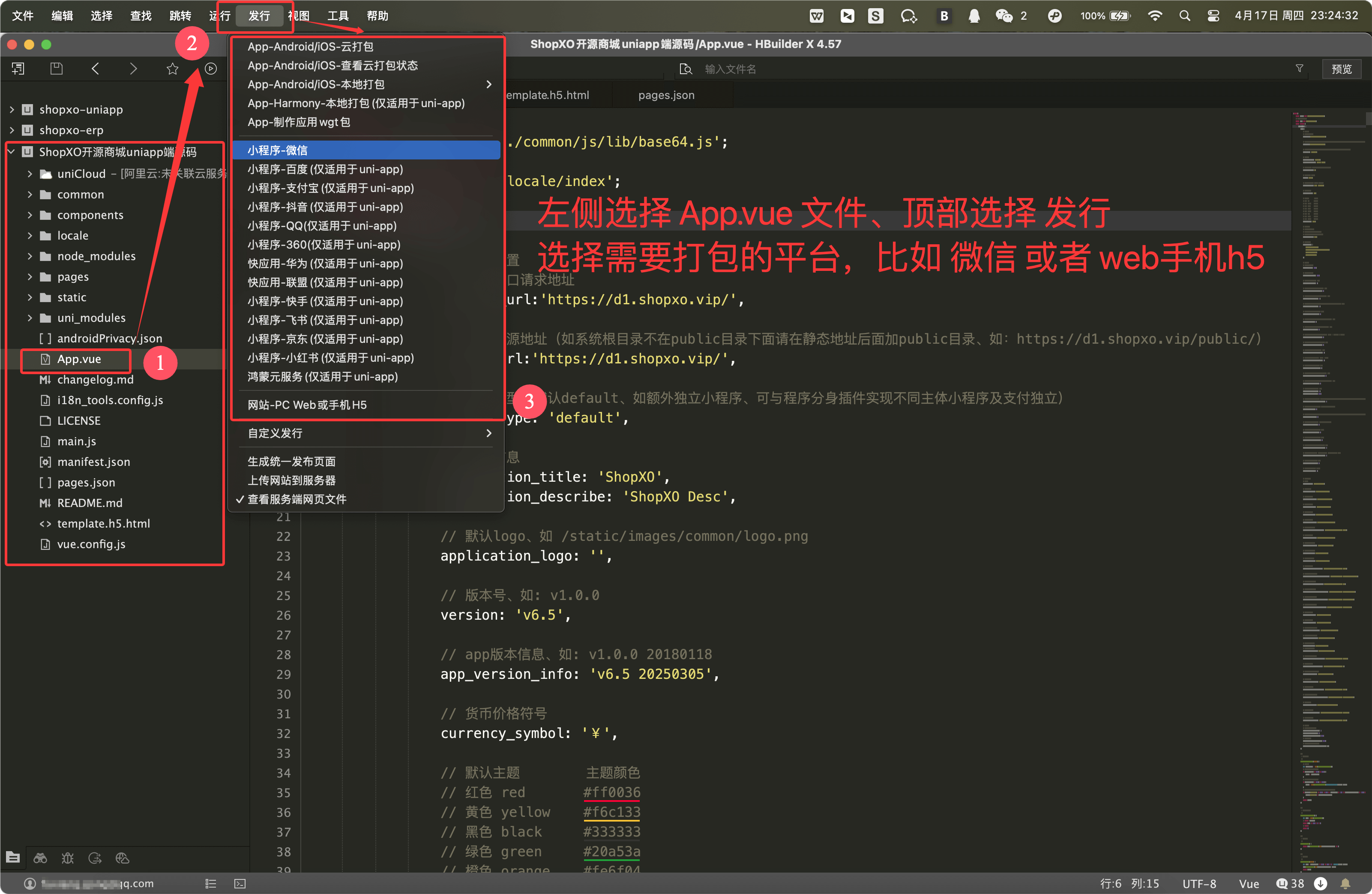Click the download update arrow in status bar
Viewport: 1372px width, 894px height.
point(1321,883)
